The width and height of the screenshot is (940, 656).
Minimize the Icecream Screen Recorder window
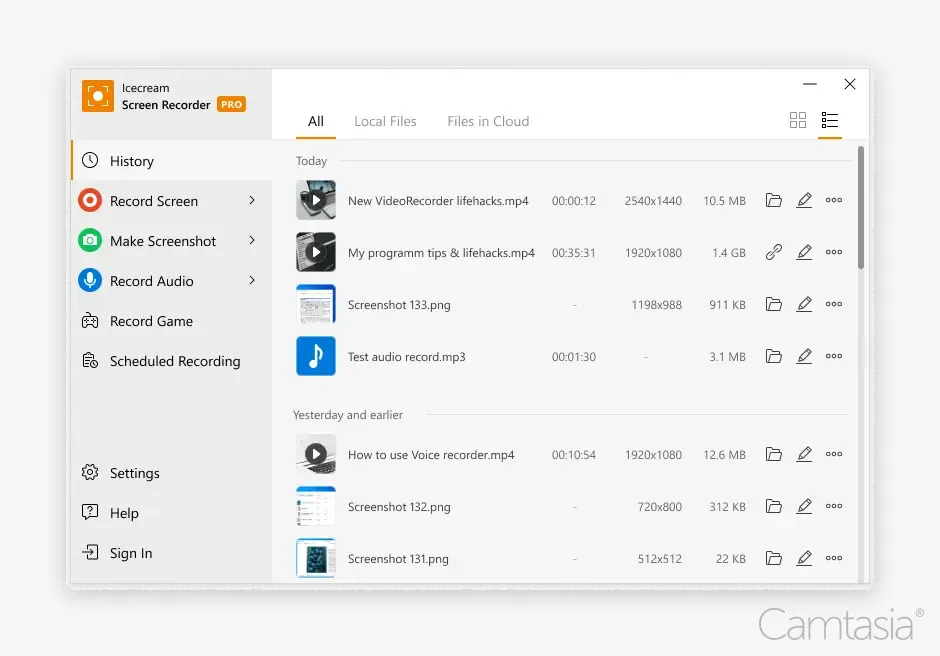810,84
